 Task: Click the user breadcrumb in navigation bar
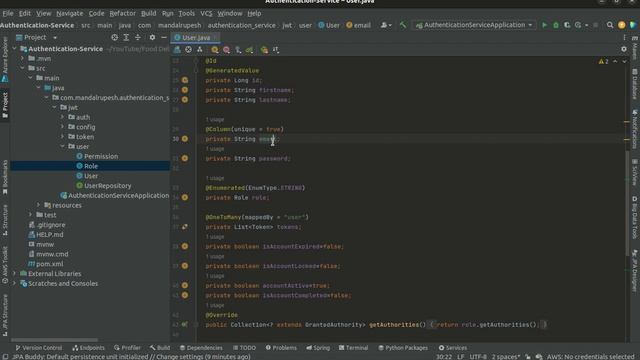click(305, 25)
